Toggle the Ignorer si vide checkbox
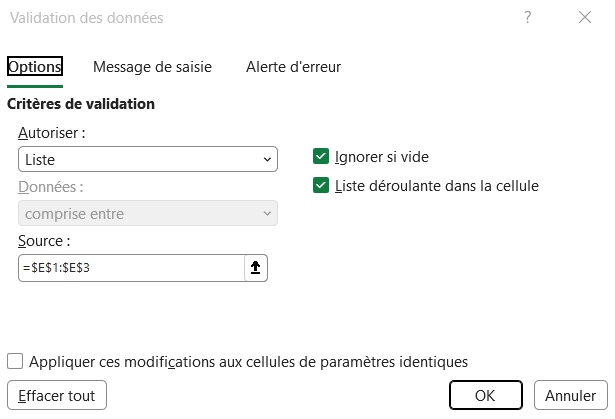 [321, 156]
